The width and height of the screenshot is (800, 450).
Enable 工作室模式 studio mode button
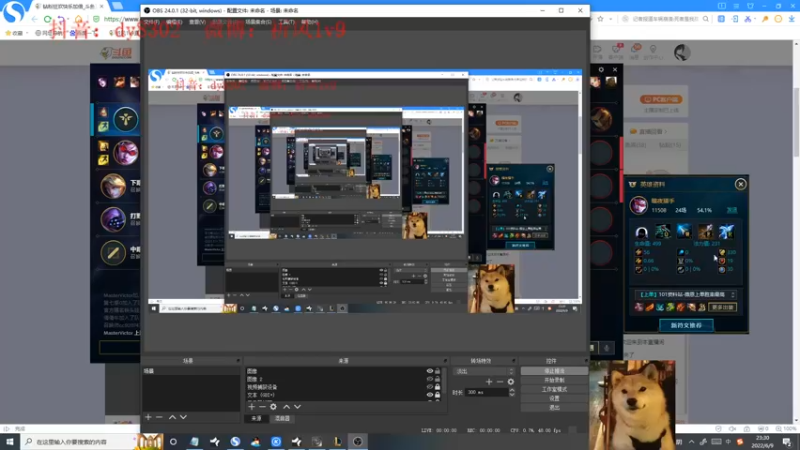point(554,389)
